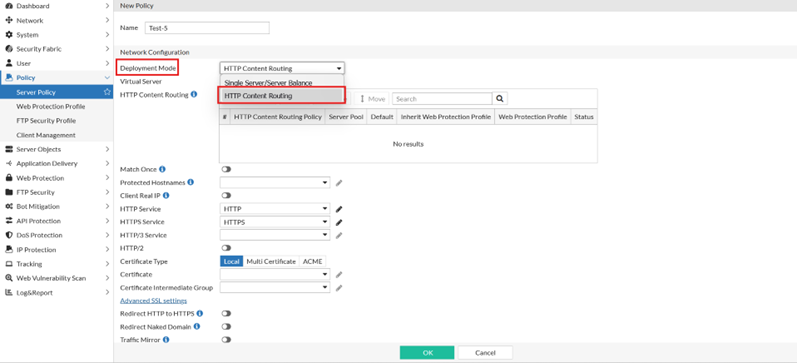The width and height of the screenshot is (797, 363).
Task: Open FTP Security Profile submenu item
Action: click(x=46, y=120)
